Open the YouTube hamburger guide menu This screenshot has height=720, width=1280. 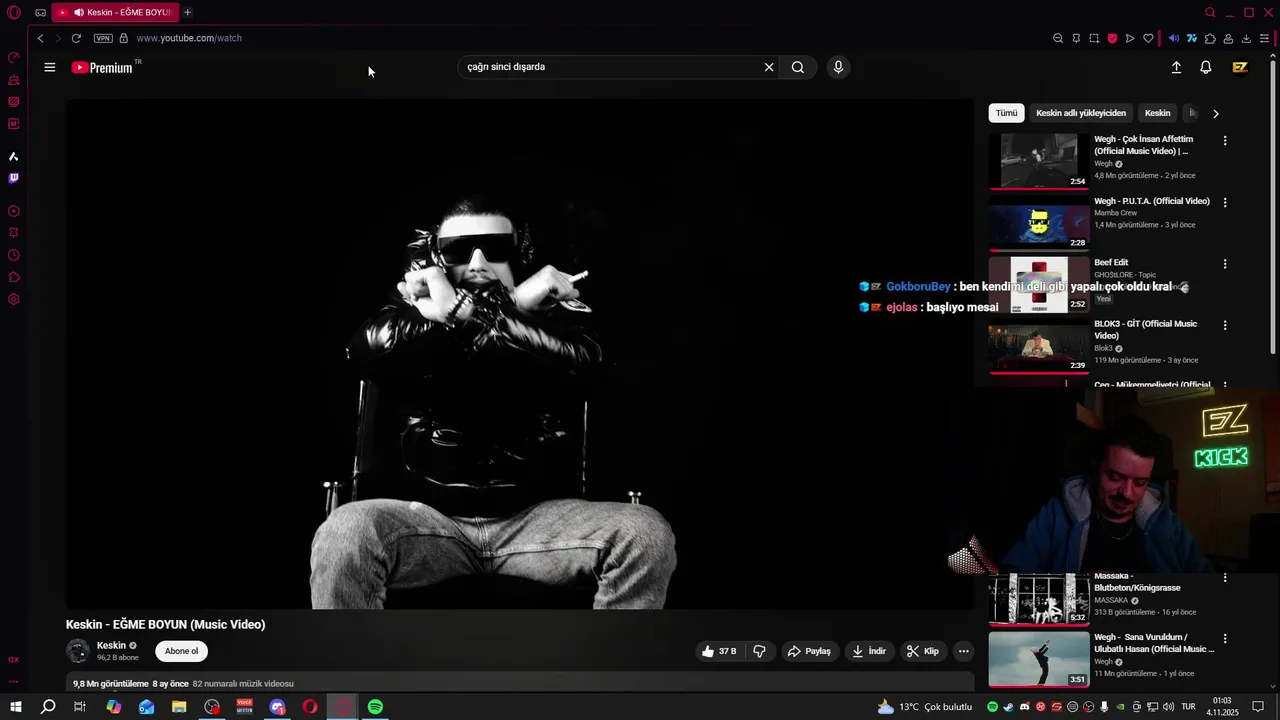tap(49, 67)
